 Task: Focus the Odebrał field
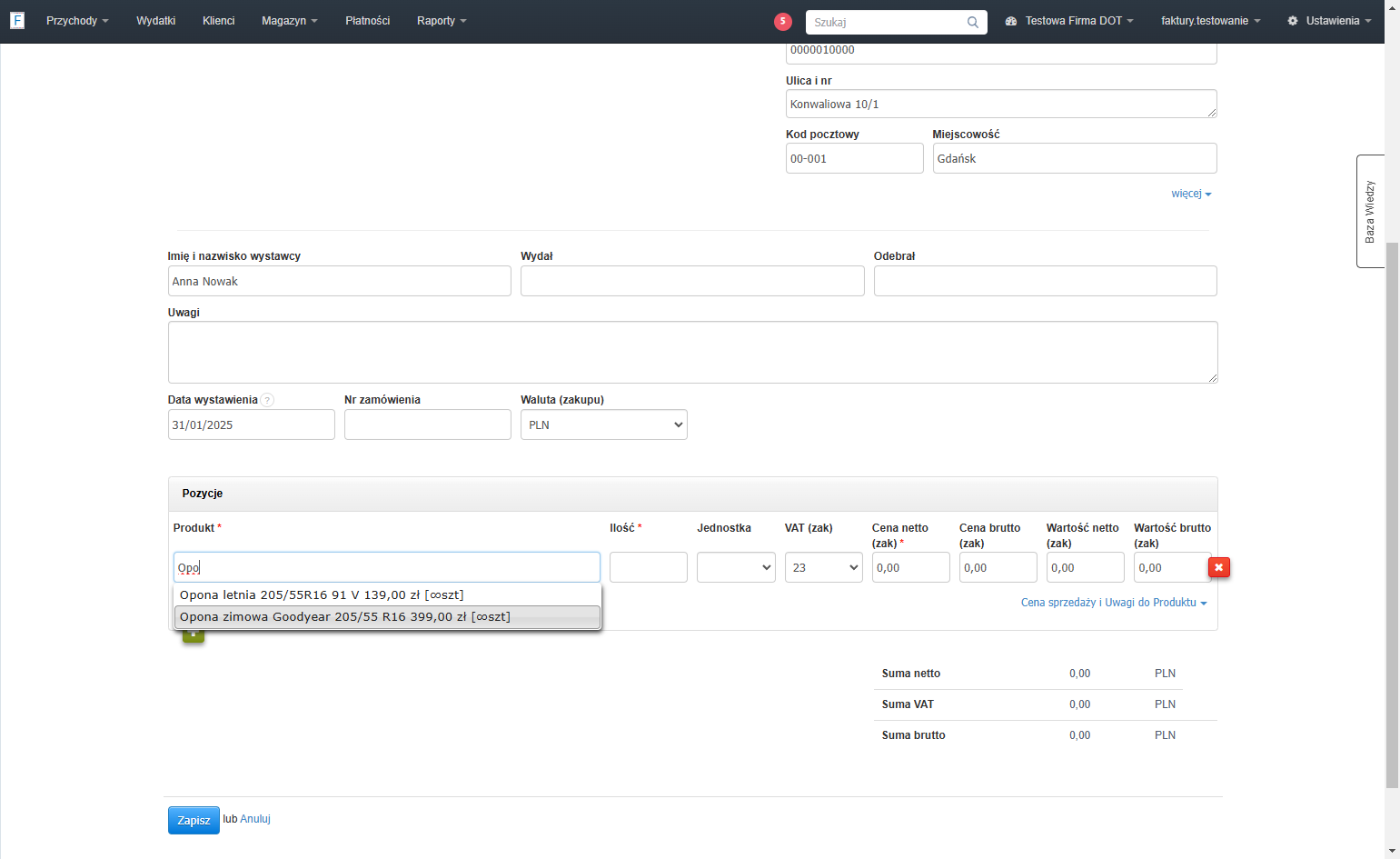tap(1046, 281)
